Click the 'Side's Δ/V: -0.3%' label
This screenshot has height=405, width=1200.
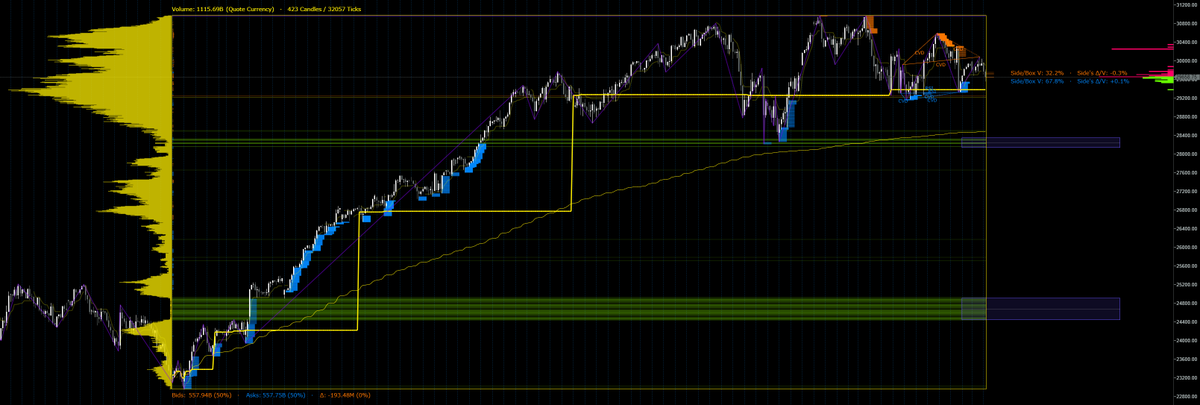pyautogui.click(x=1103, y=73)
